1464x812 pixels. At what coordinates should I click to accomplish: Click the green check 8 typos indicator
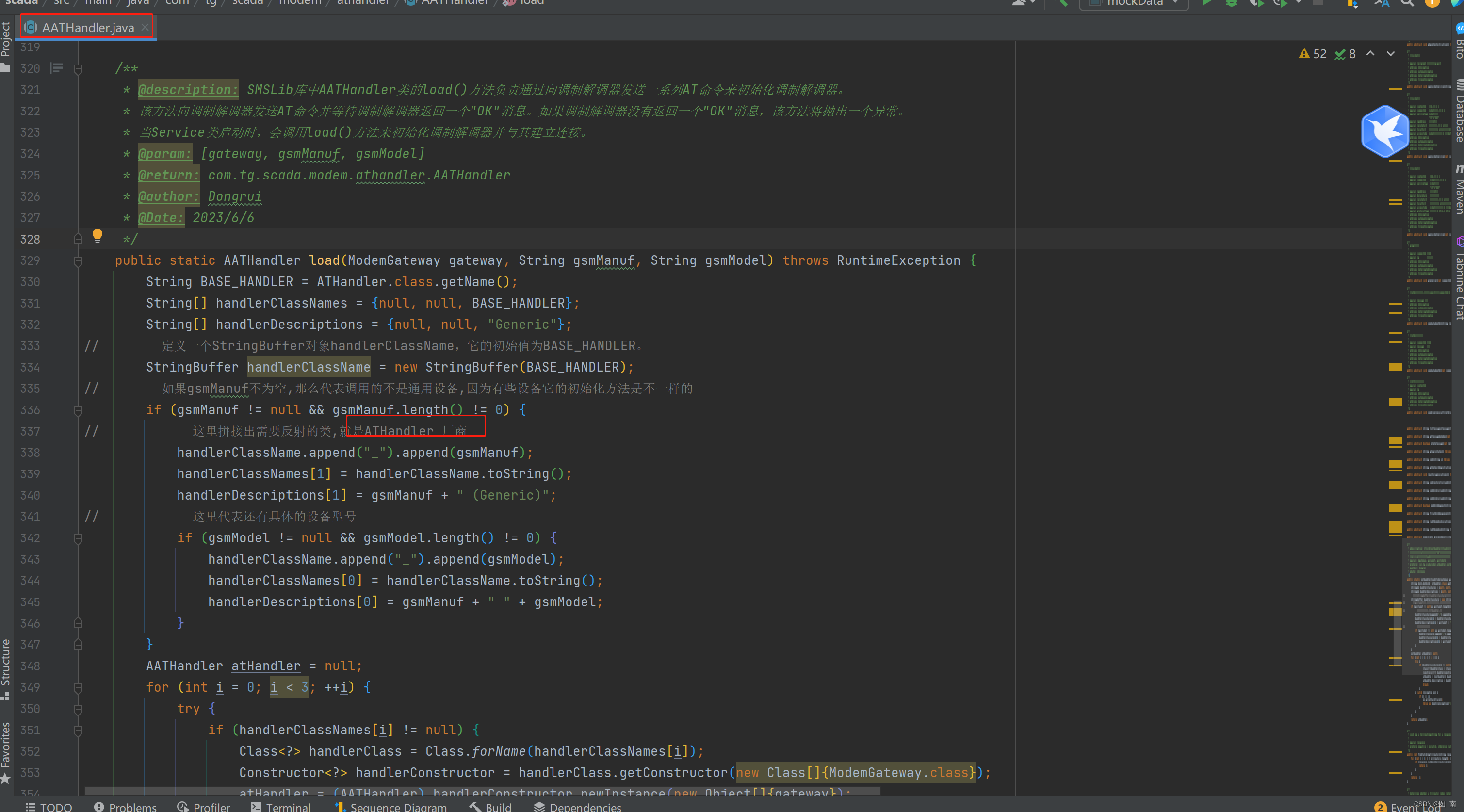click(x=1345, y=54)
